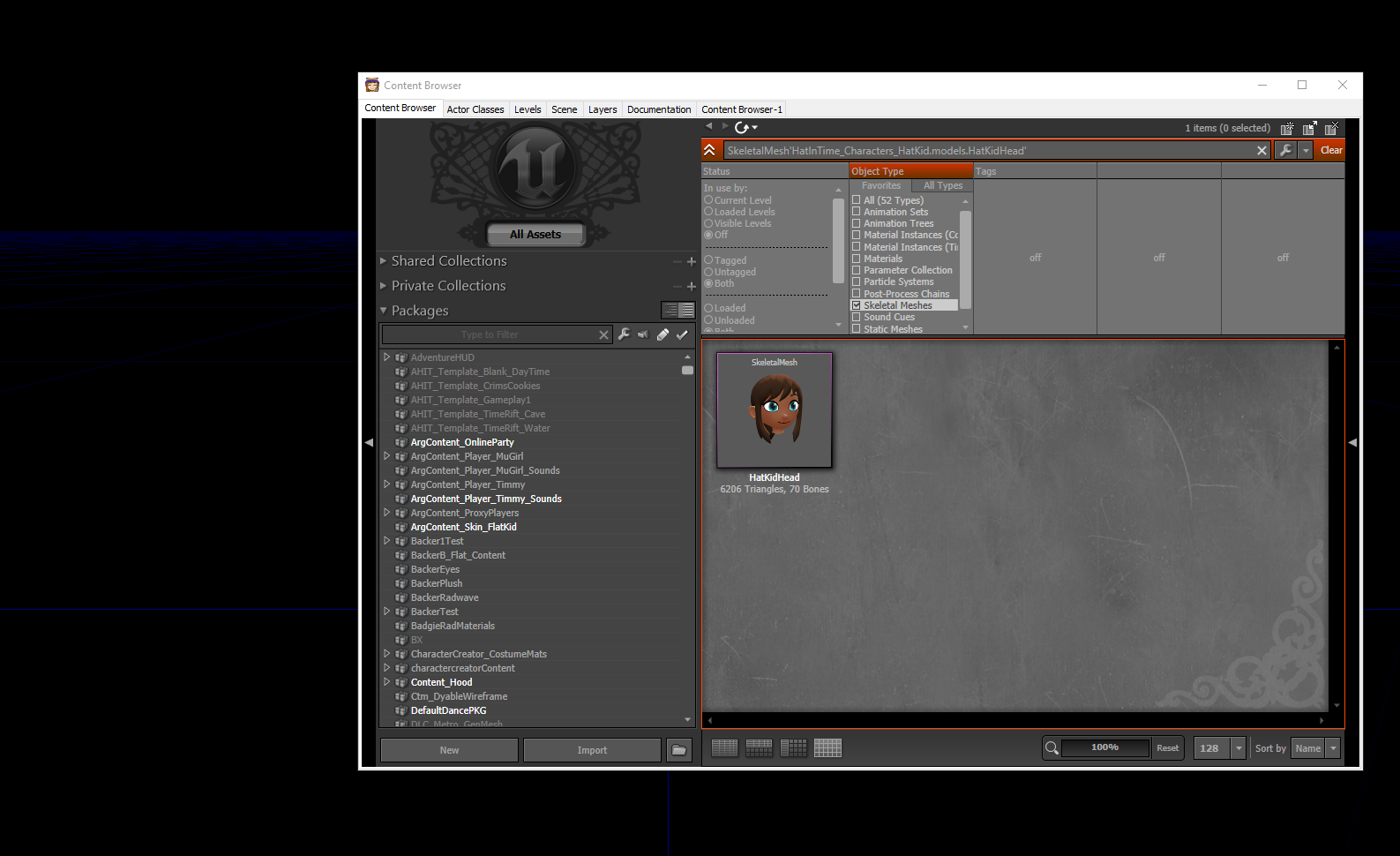Click the remove browser tab icon

point(1332,128)
